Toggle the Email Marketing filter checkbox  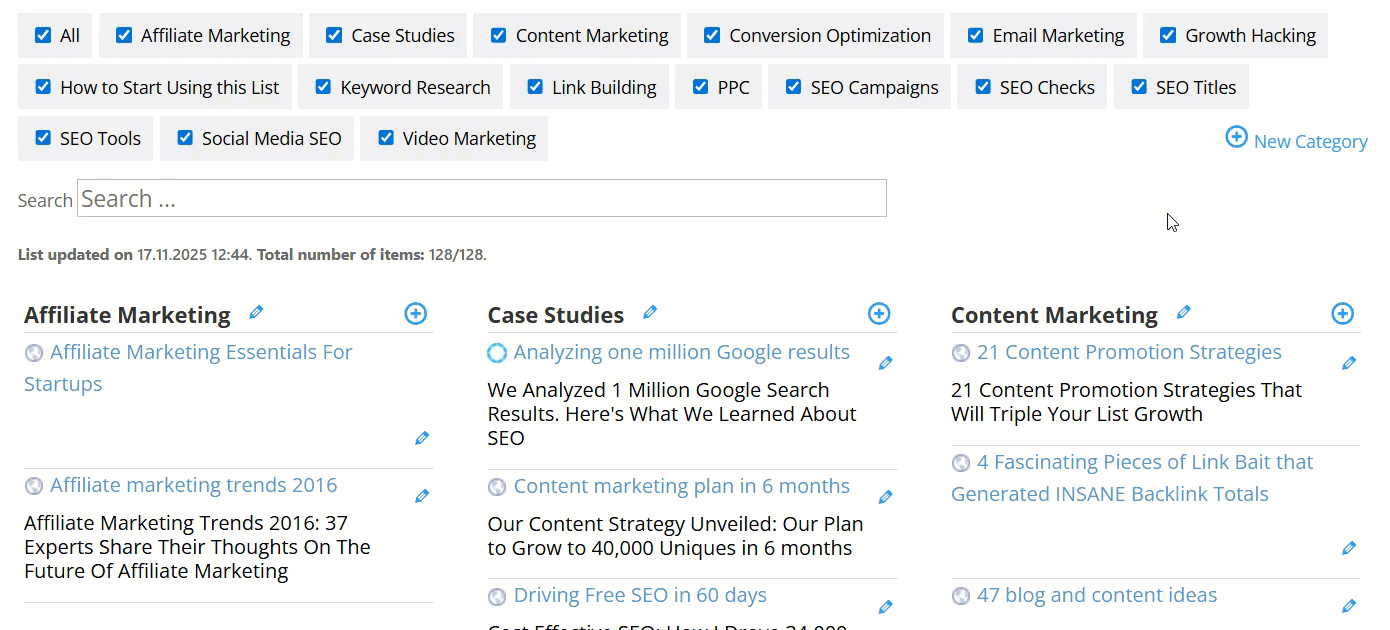[975, 35]
